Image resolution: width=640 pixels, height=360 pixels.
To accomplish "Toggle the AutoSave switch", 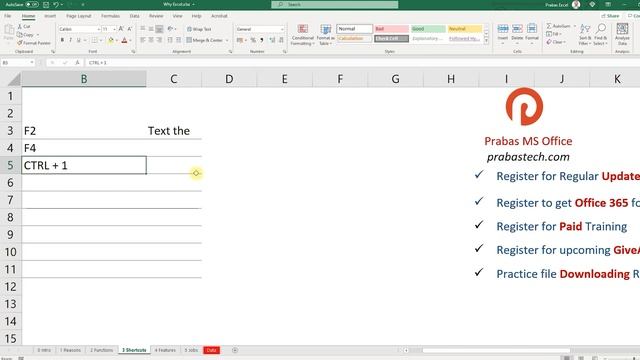I will 32,4.
